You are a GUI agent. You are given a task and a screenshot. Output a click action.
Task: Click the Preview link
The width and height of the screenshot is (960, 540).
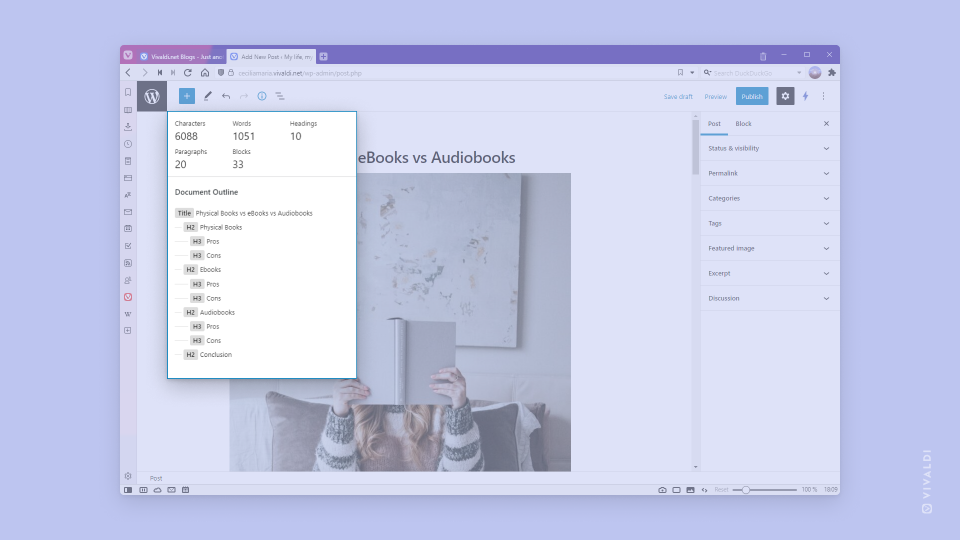click(x=715, y=97)
